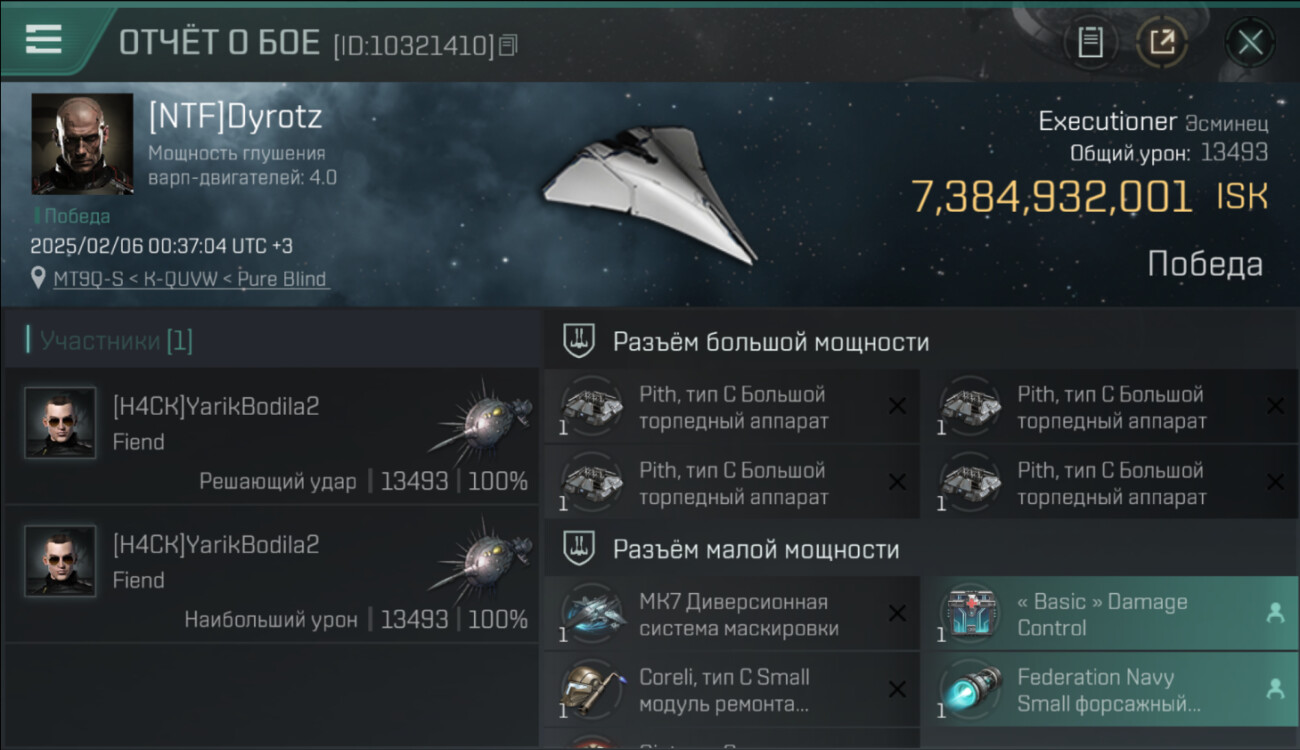Select the Federation Navy Small afterburner module

tap(1110, 690)
